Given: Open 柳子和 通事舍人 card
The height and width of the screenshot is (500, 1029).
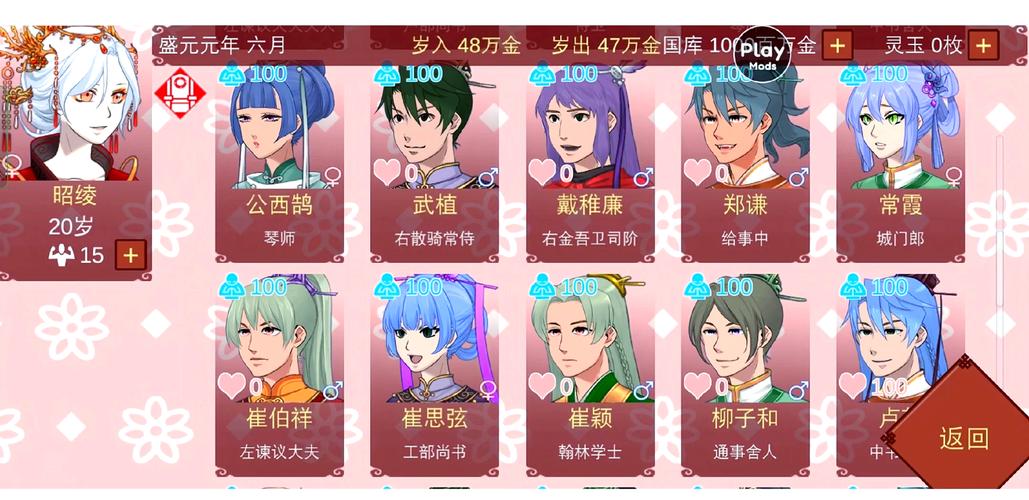Looking at the screenshot, I should [x=745, y=375].
